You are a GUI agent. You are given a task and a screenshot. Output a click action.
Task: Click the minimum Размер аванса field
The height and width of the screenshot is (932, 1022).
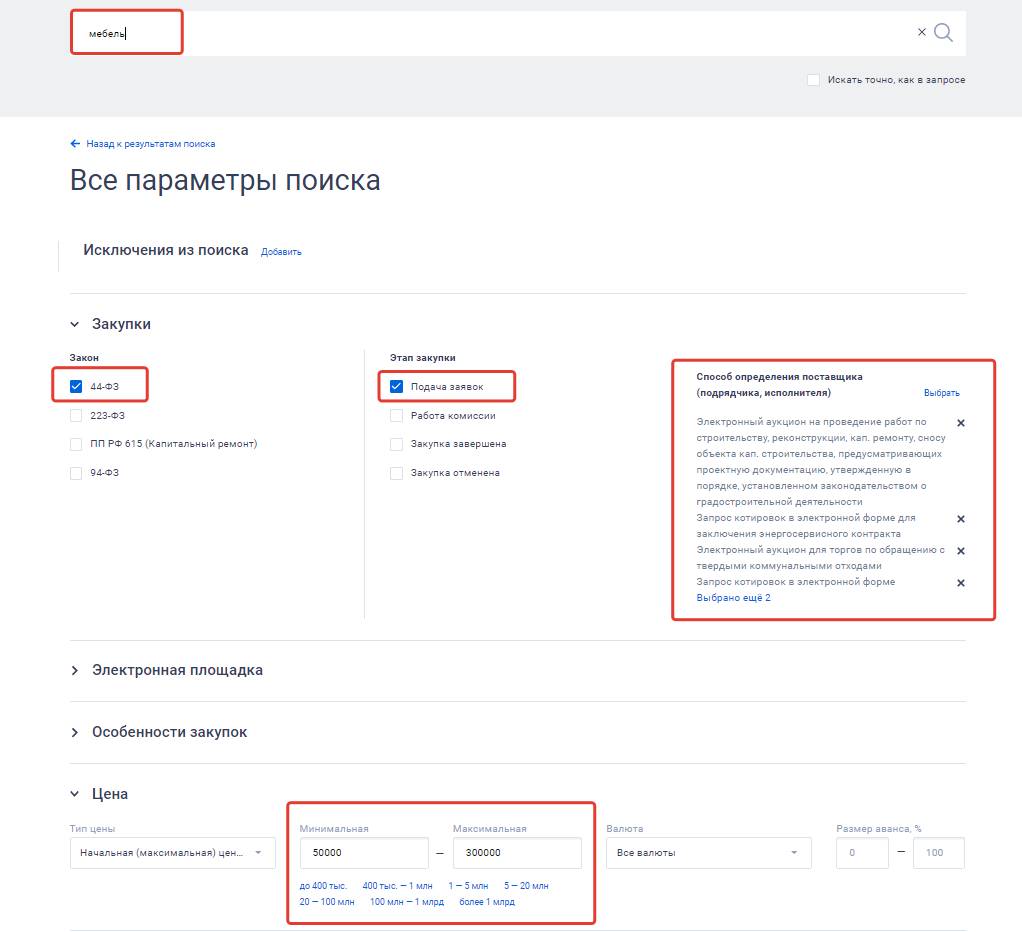click(862, 852)
